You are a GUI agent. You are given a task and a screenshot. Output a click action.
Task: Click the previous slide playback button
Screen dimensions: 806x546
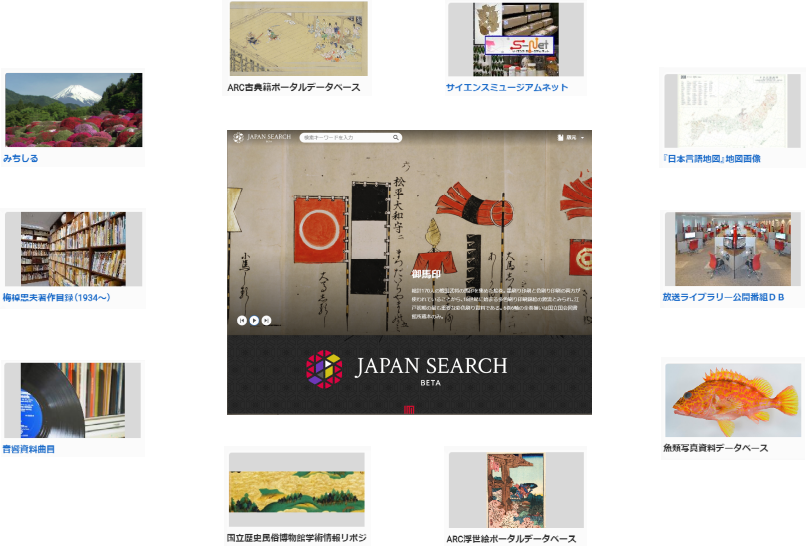pyautogui.click(x=242, y=320)
